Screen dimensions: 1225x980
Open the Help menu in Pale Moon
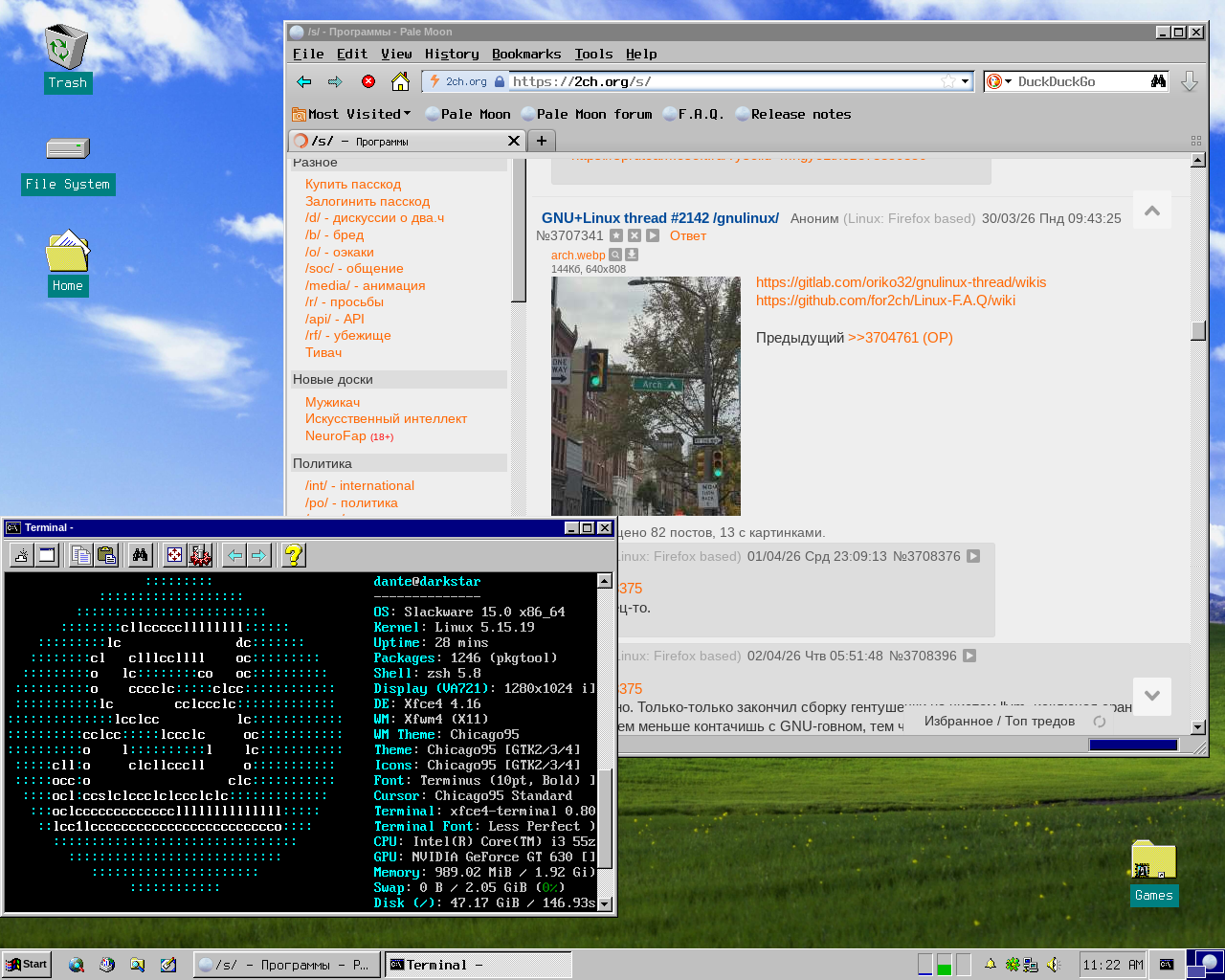[x=641, y=55]
